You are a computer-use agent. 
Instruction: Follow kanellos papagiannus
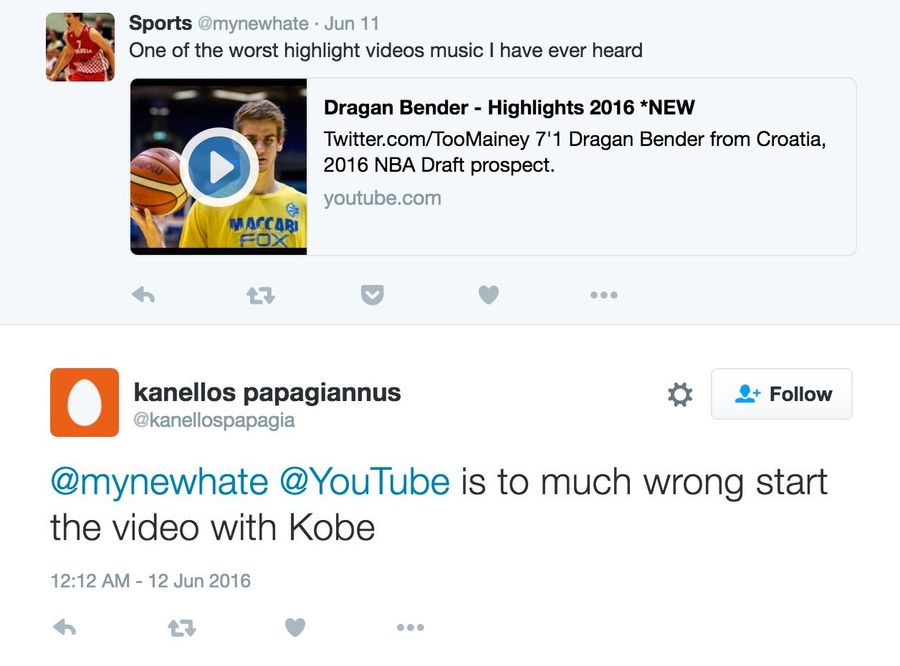pyautogui.click(x=781, y=394)
